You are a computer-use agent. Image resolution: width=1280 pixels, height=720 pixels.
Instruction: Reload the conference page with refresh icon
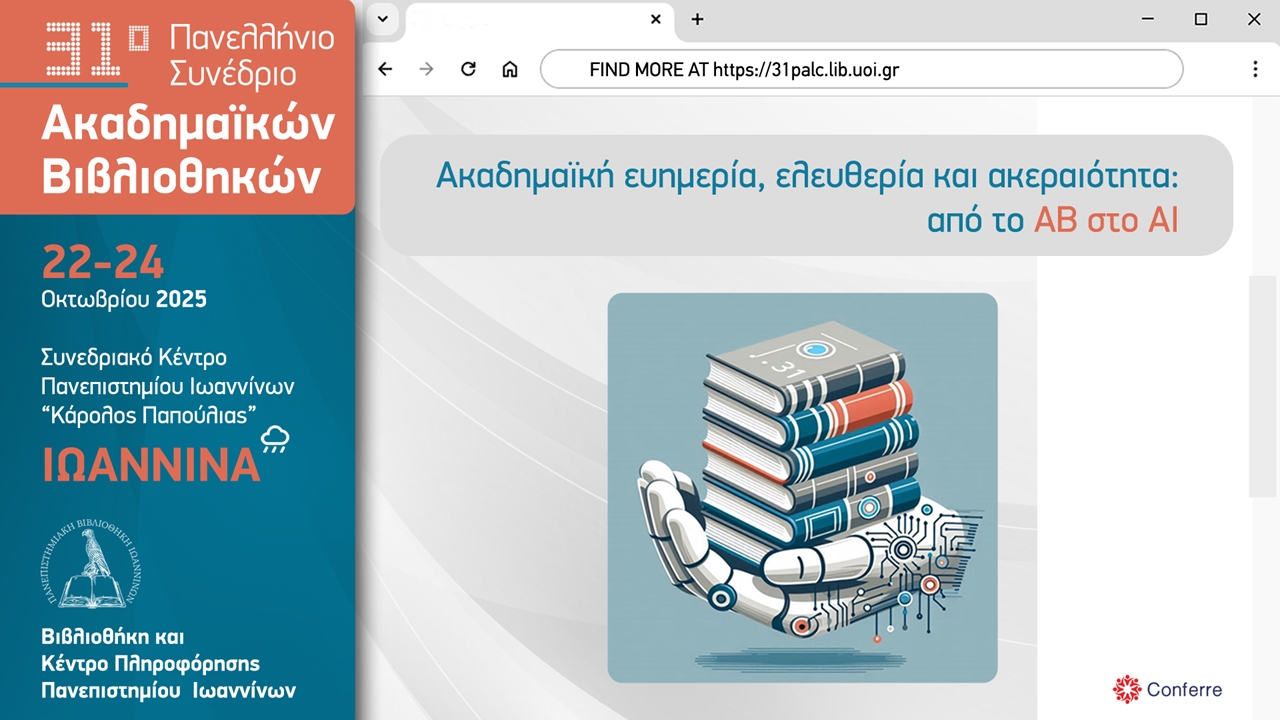coord(468,69)
